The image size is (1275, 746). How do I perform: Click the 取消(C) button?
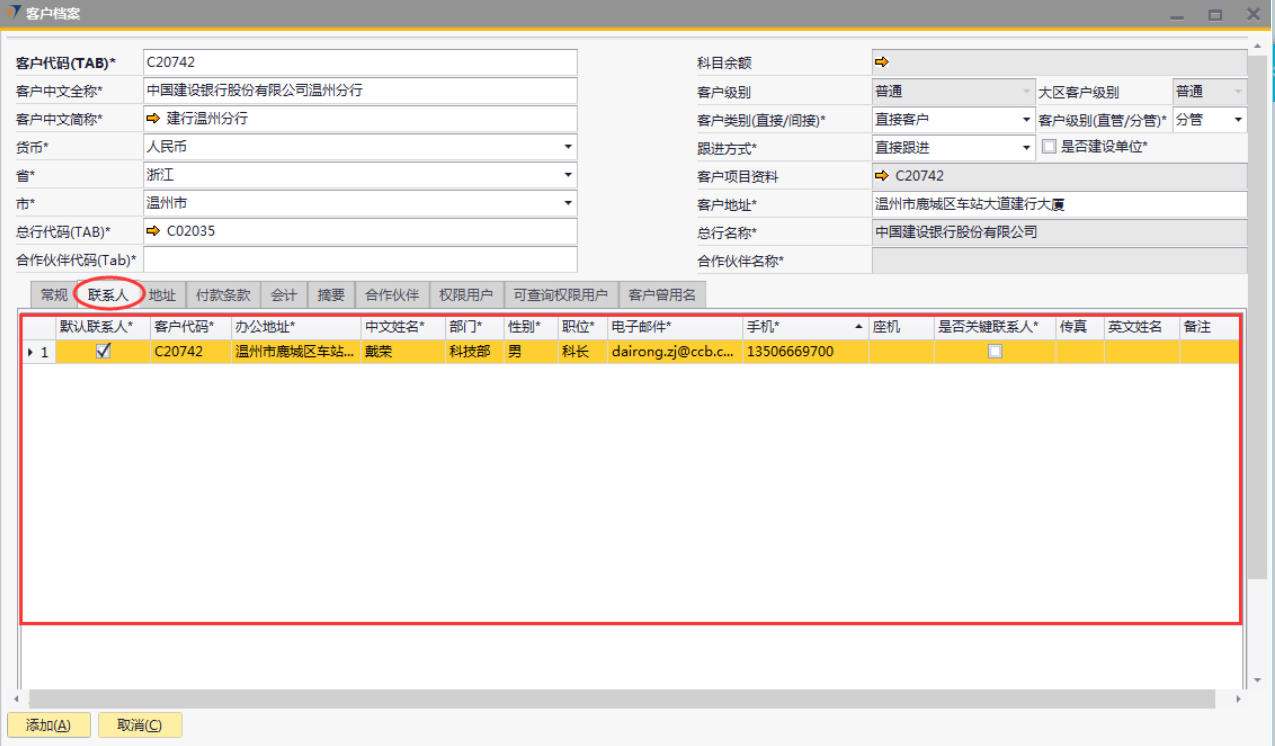tap(139, 725)
